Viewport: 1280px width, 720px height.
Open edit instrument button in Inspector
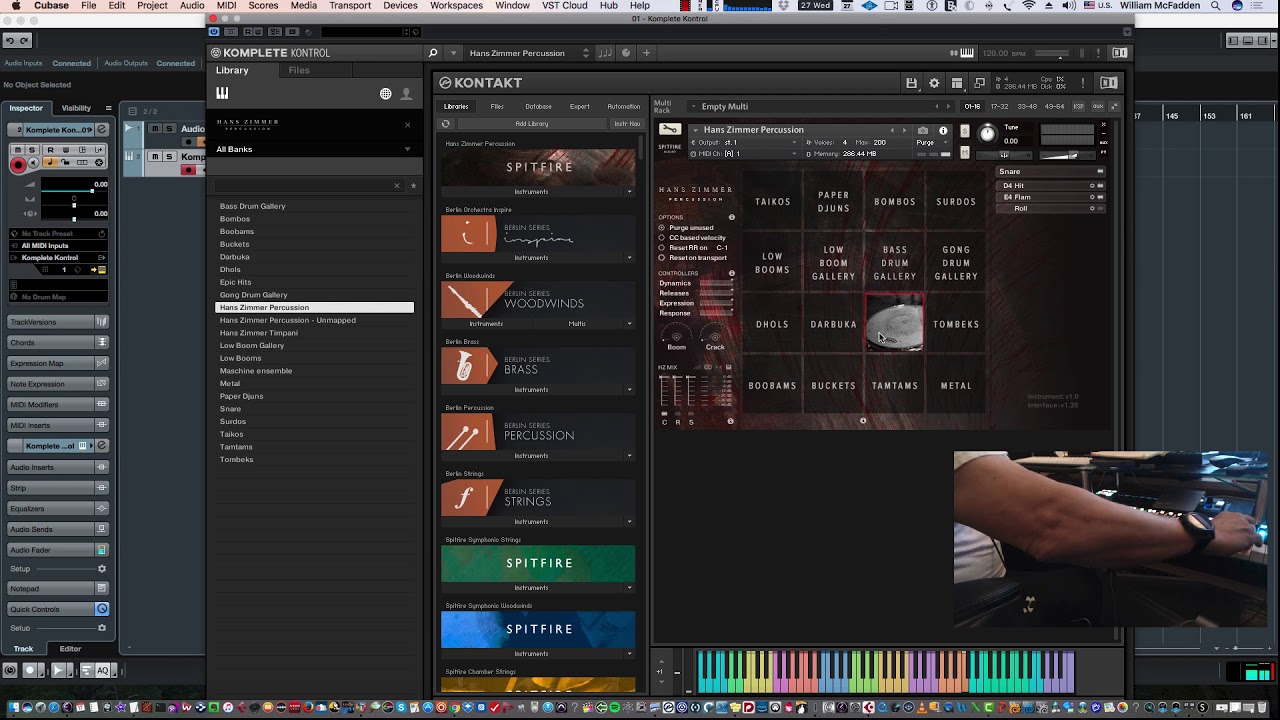101,130
